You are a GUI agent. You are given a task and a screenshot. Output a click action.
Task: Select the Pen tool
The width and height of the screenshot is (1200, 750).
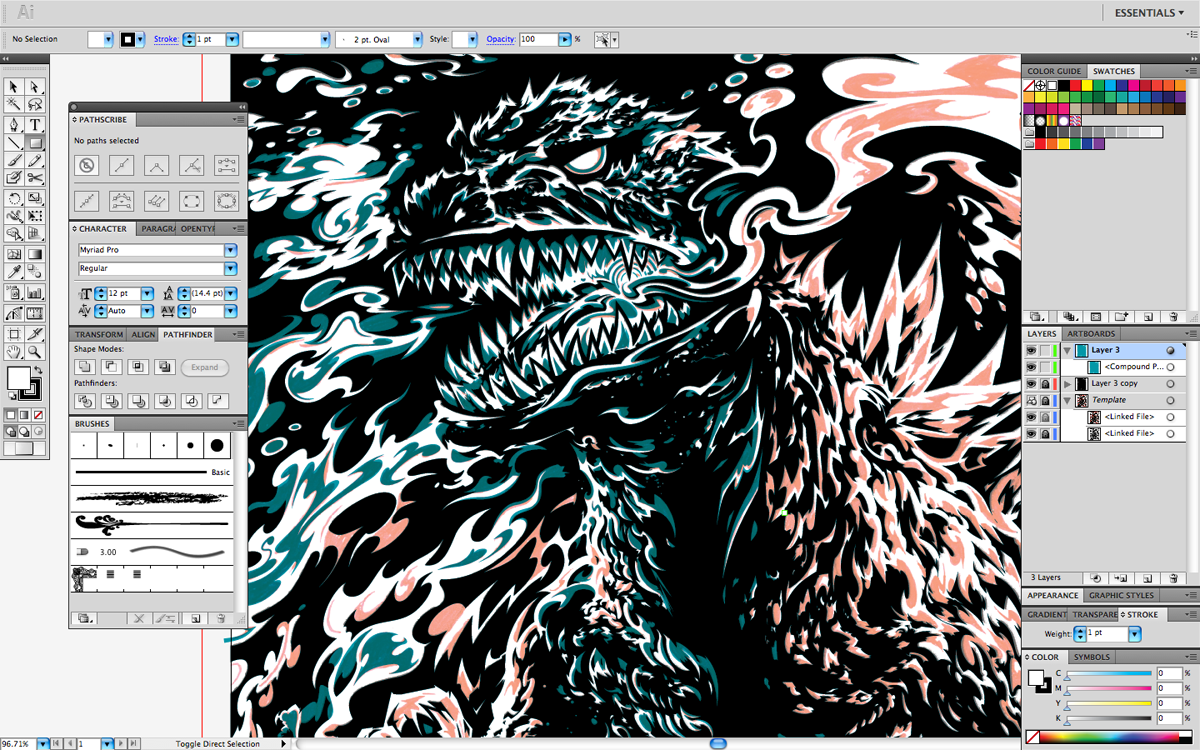pos(13,124)
